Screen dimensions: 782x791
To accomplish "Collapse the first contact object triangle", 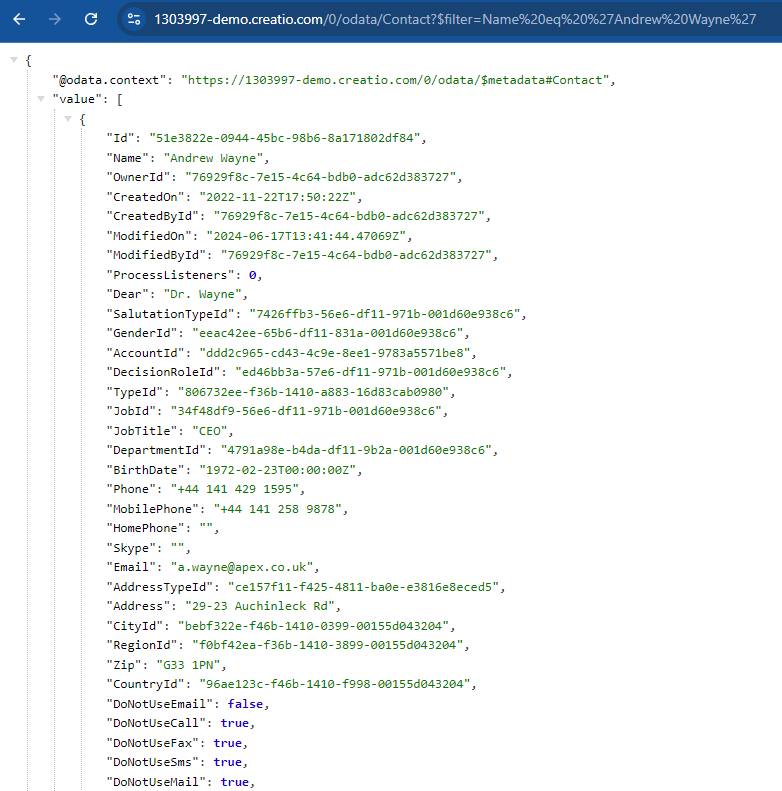I will pos(68,119).
